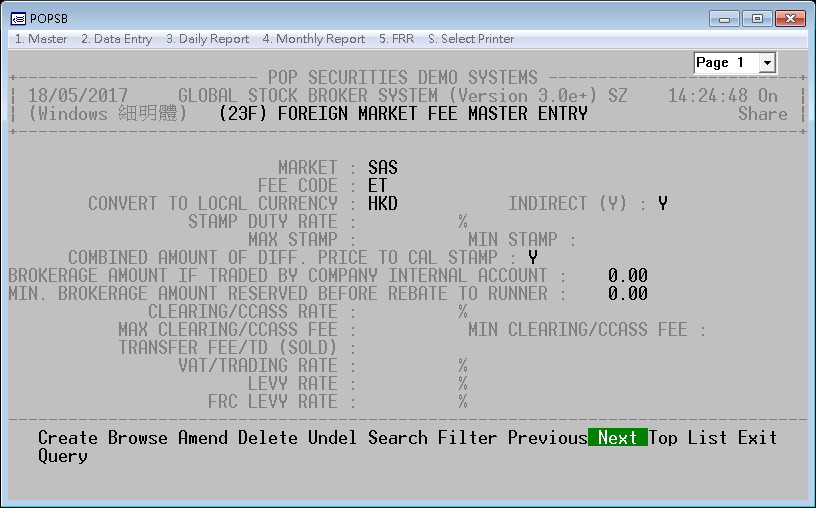Click the STAMP DUTY RATE label
The height and width of the screenshot is (508, 817).
[x=263, y=221]
